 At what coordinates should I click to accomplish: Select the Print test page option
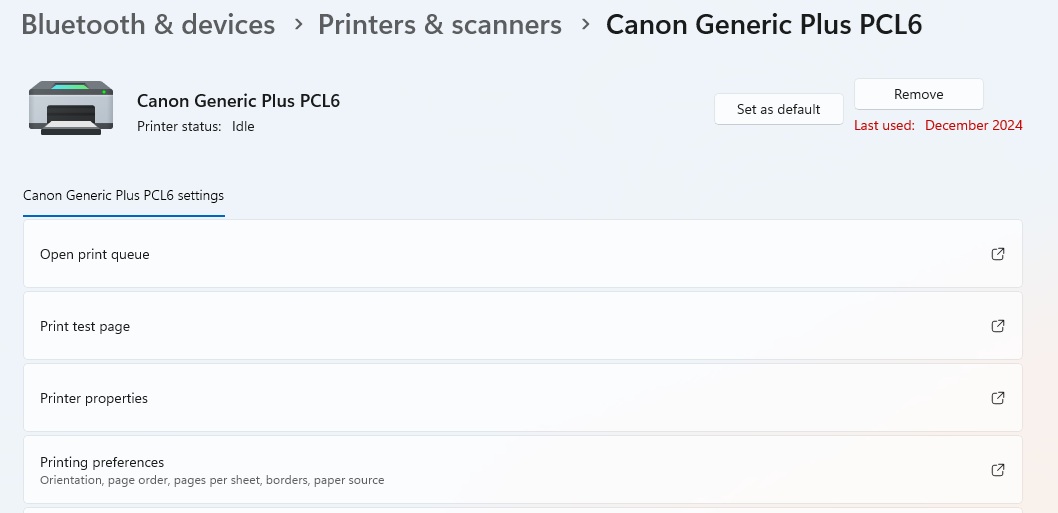point(85,326)
